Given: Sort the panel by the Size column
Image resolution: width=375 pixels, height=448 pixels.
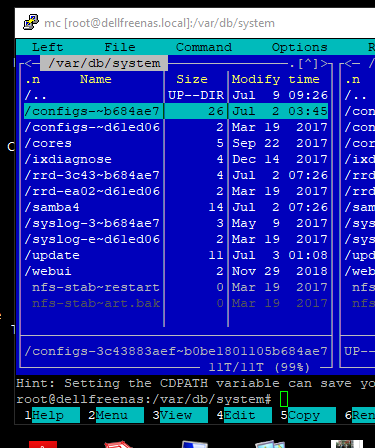Looking at the screenshot, I should [x=192, y=79].
